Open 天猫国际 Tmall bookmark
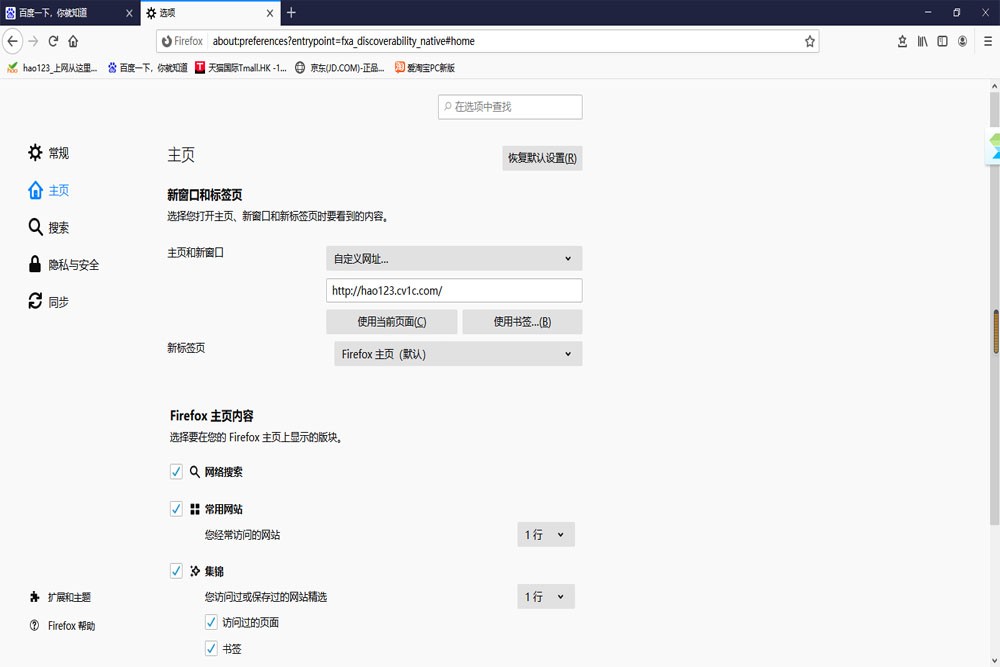 [241, 68]
